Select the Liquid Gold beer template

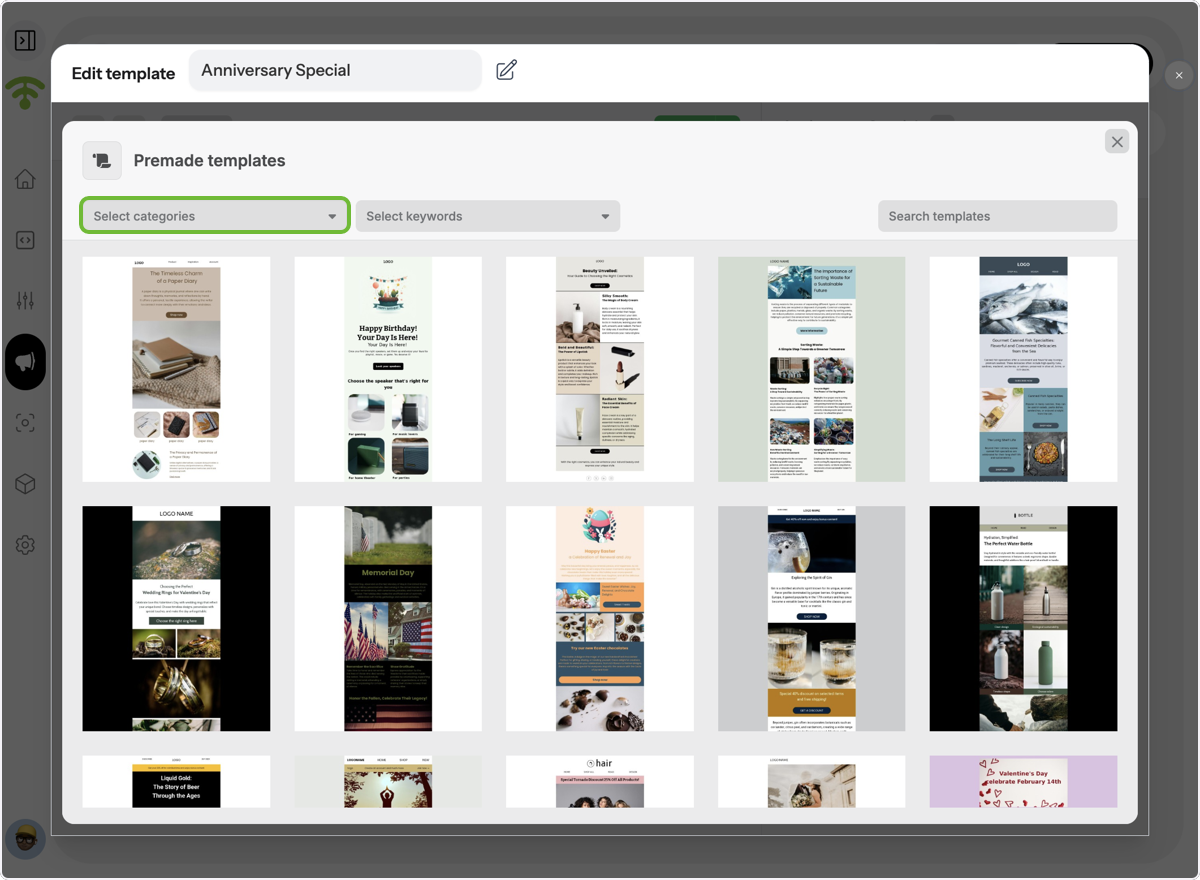tap(176, 781)
